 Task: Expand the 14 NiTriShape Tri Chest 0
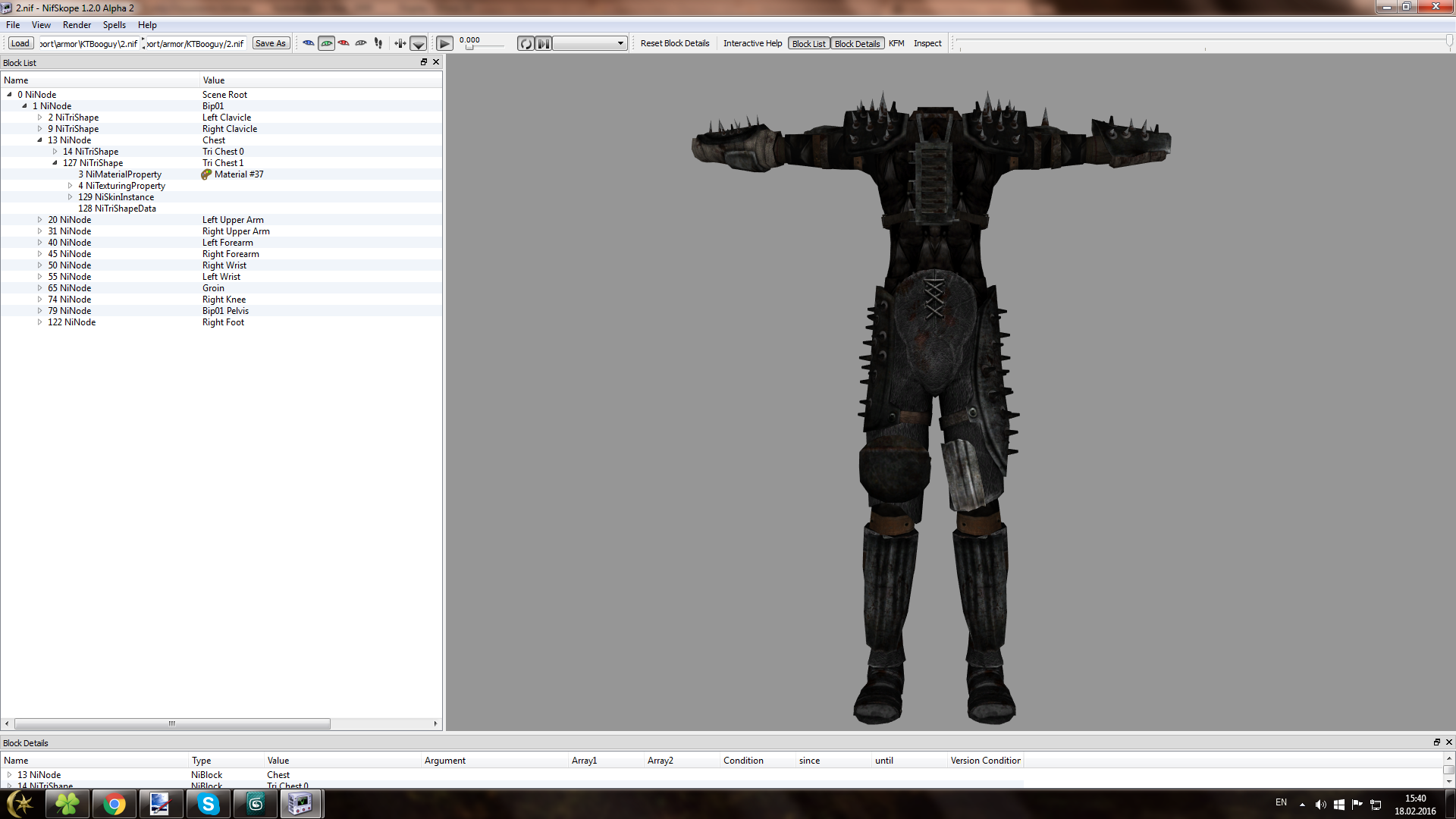tap(55, 152)
